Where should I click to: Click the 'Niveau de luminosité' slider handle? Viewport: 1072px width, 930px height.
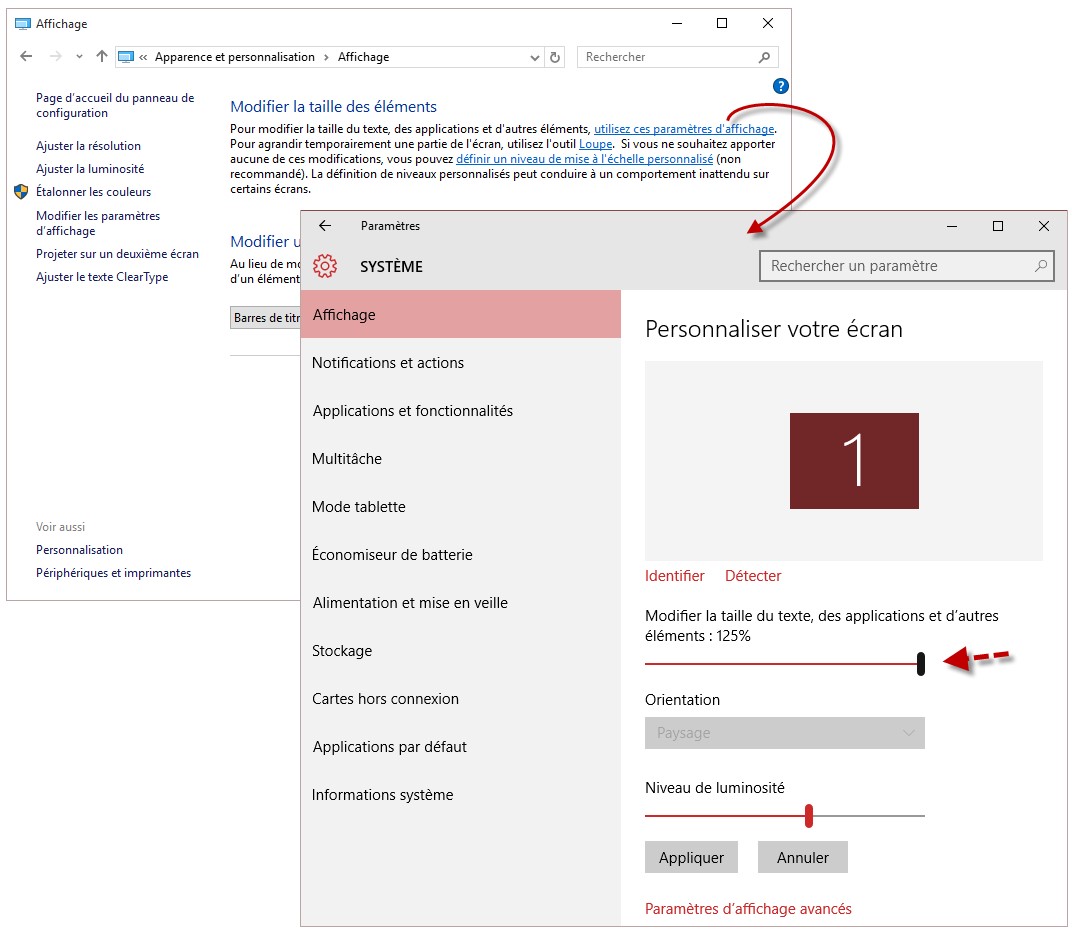(x=809, y=816)
